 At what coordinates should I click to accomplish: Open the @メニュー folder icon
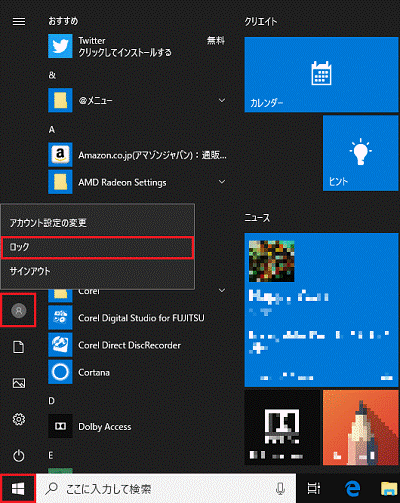(x=60, y=100)
